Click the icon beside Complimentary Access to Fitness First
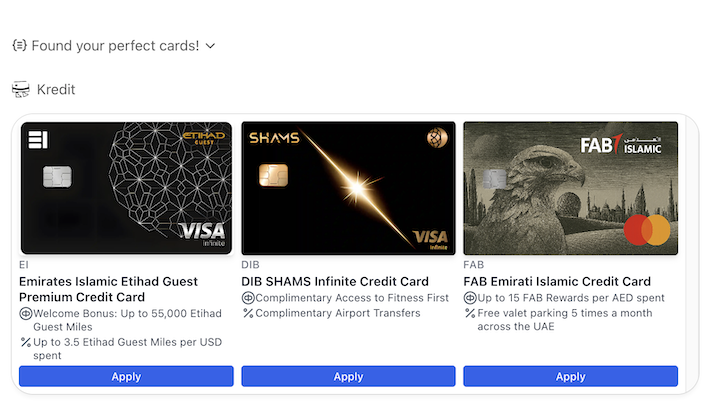The image size is (706, 403). tap(248, 299)
